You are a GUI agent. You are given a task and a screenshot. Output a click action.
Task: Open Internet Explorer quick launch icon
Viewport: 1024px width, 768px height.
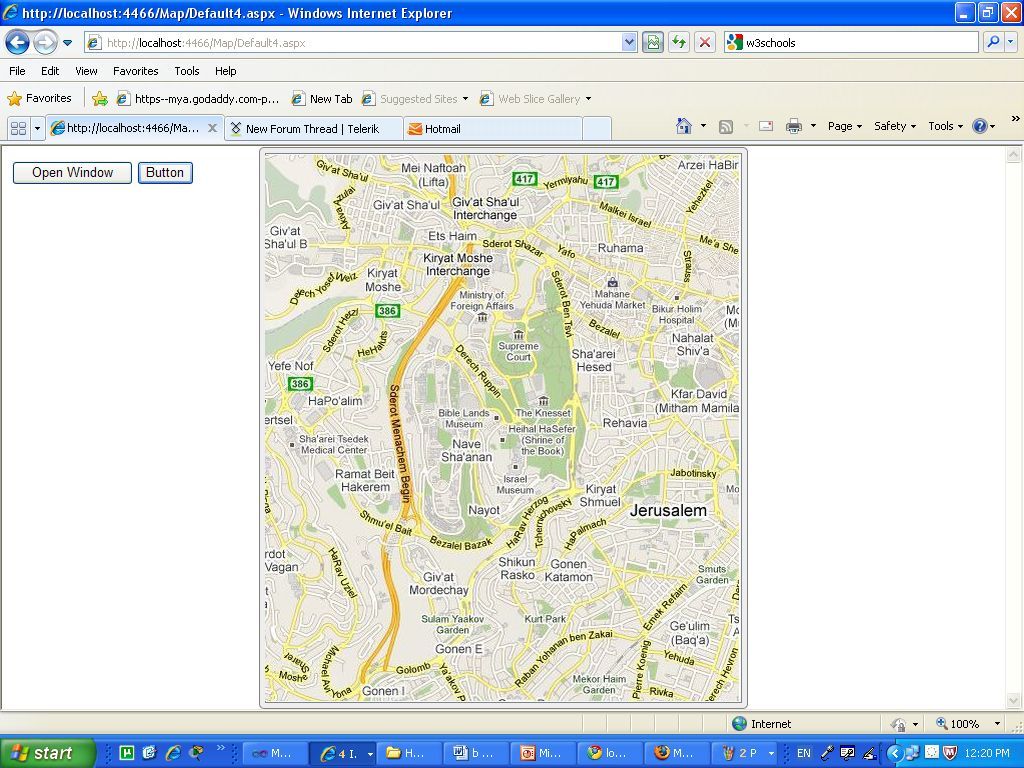[173, 753]
